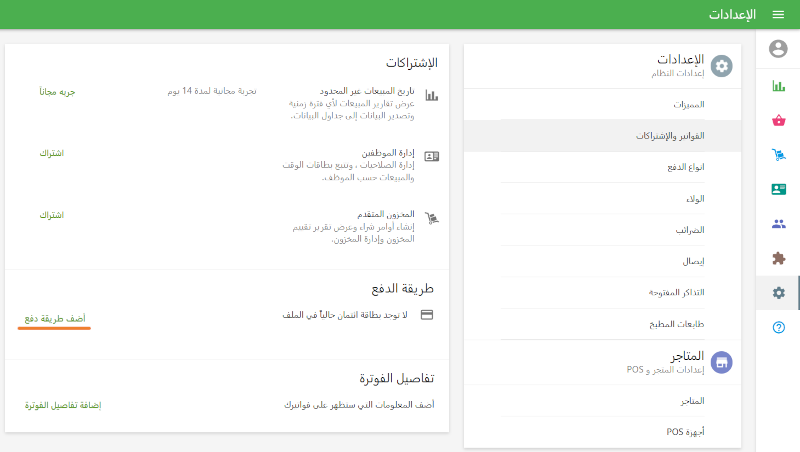
Task: Click the إعدادات المتجر و POS subtitle
Action: point(665,370)
